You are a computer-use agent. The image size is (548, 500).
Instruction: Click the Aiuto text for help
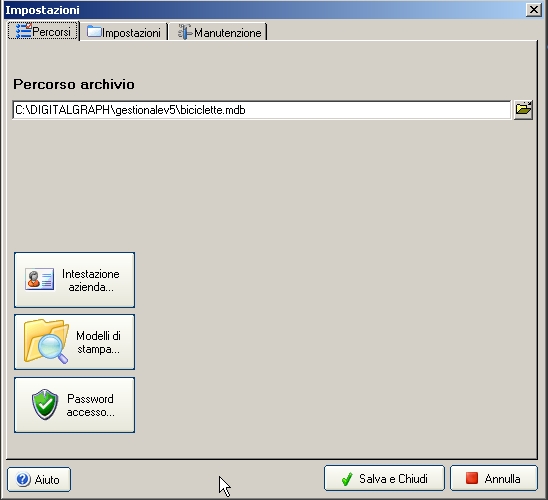(x=47, y=480)
